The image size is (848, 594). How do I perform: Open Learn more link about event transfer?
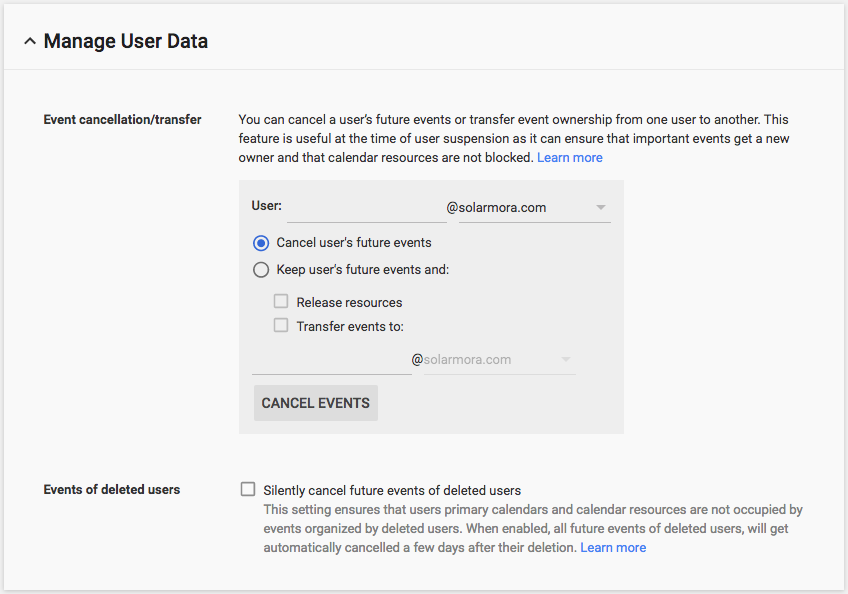(x=570, y=158)
